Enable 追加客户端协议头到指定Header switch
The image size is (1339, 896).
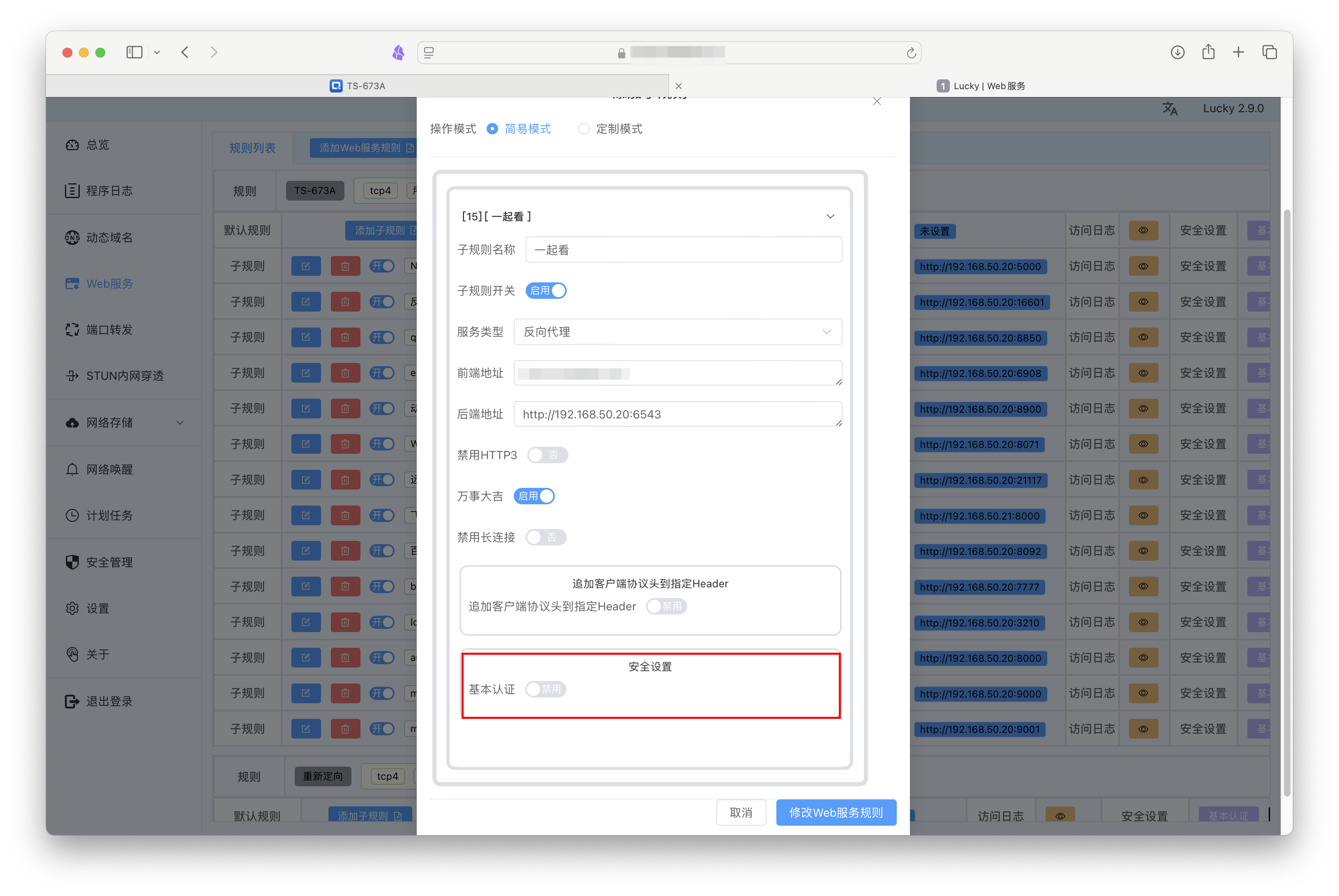pos(666,606)
